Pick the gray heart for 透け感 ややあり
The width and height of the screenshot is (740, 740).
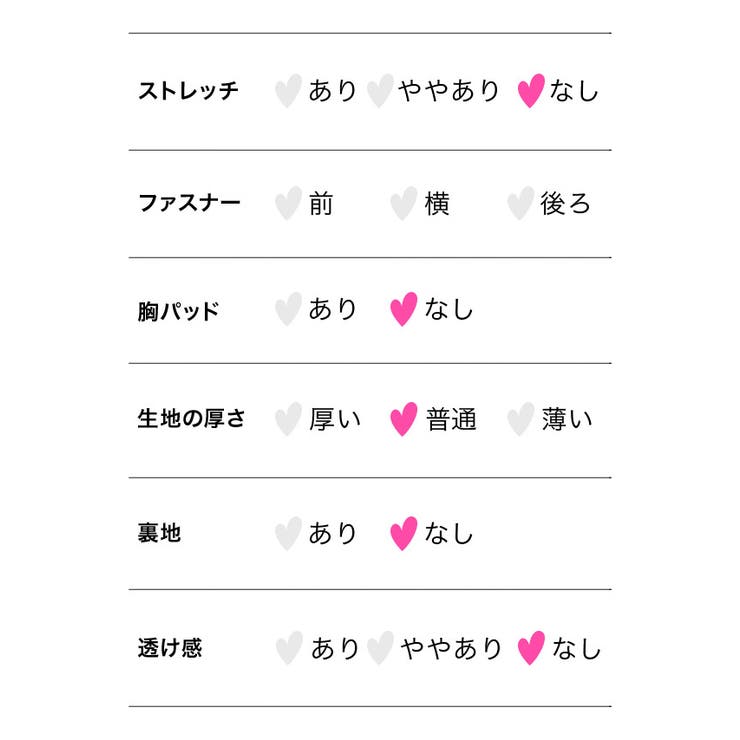379,648
